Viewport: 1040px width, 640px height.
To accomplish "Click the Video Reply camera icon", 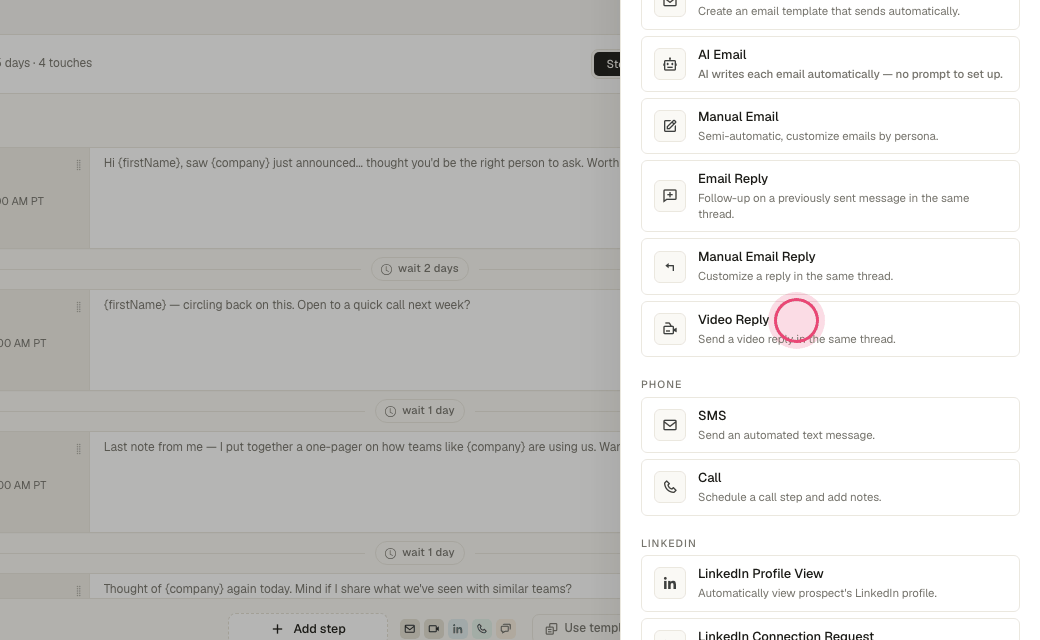I will [670, 329].
